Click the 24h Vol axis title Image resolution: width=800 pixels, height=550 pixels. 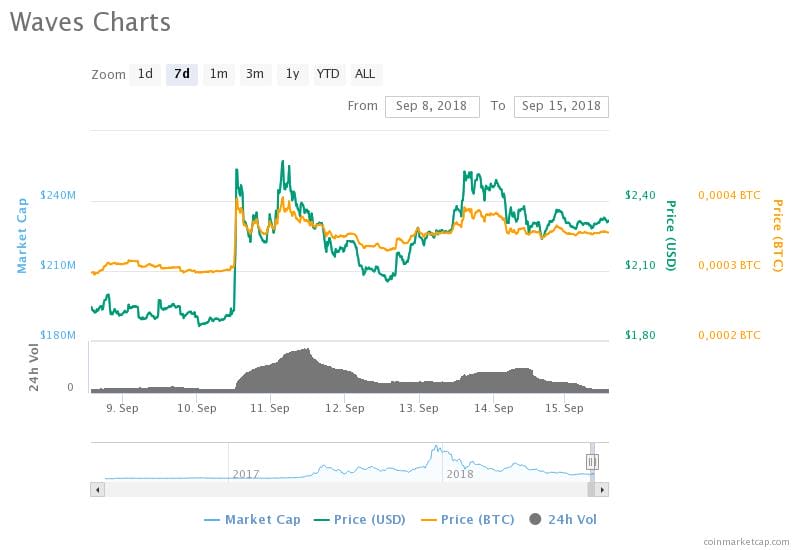[34, 367]
